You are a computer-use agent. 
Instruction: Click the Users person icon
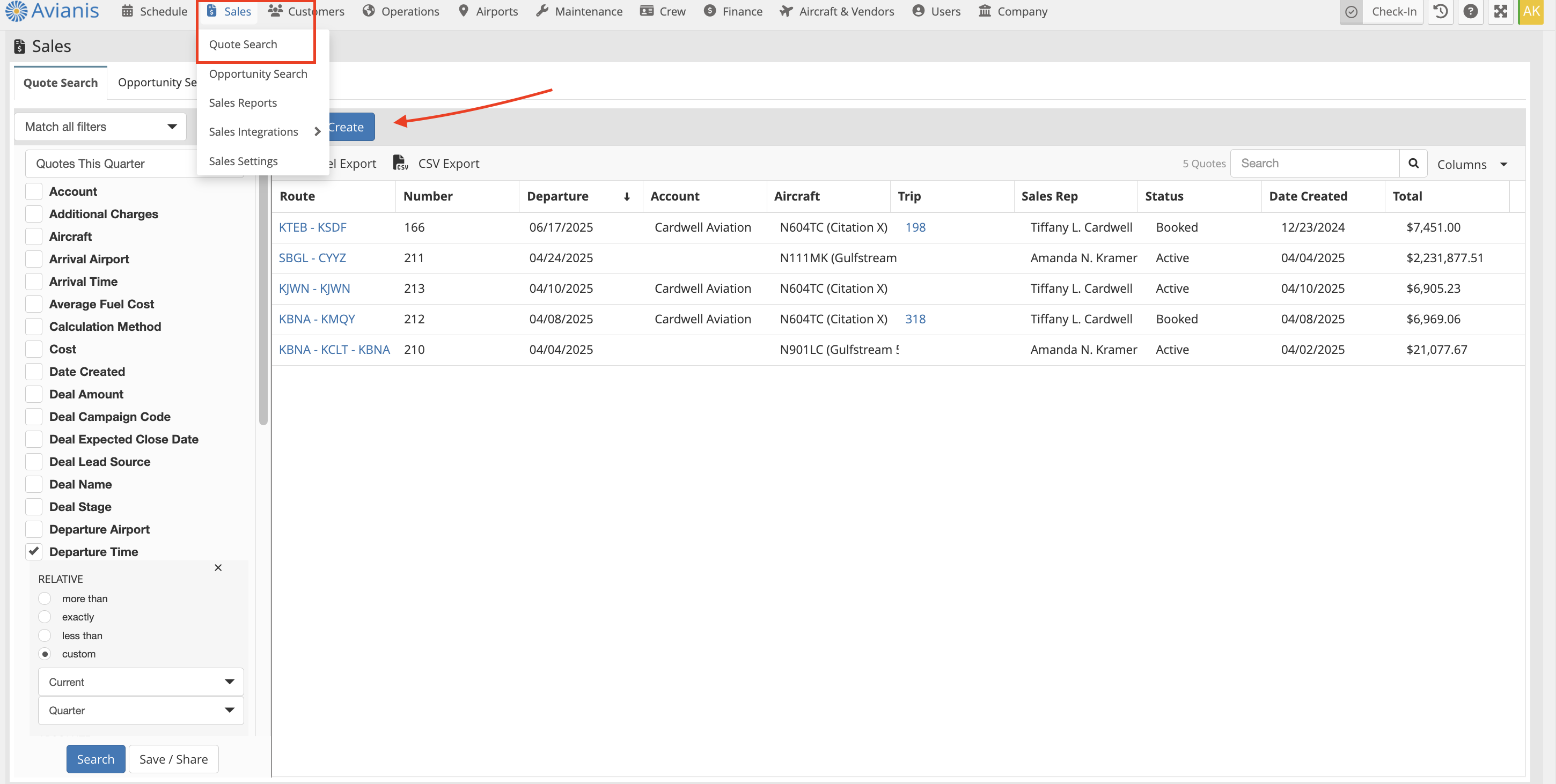click(918, 11)
